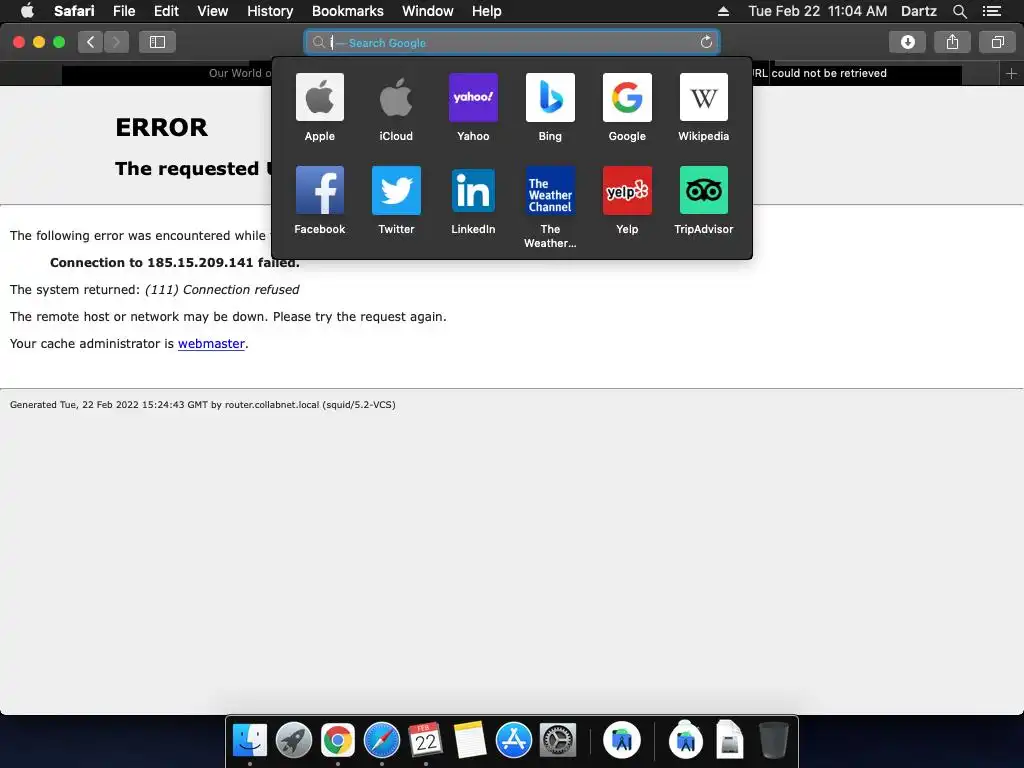Viewport: 1024px width, 768px height.
Task: Open the Safari application menu
Action: (x=74, y=11)
